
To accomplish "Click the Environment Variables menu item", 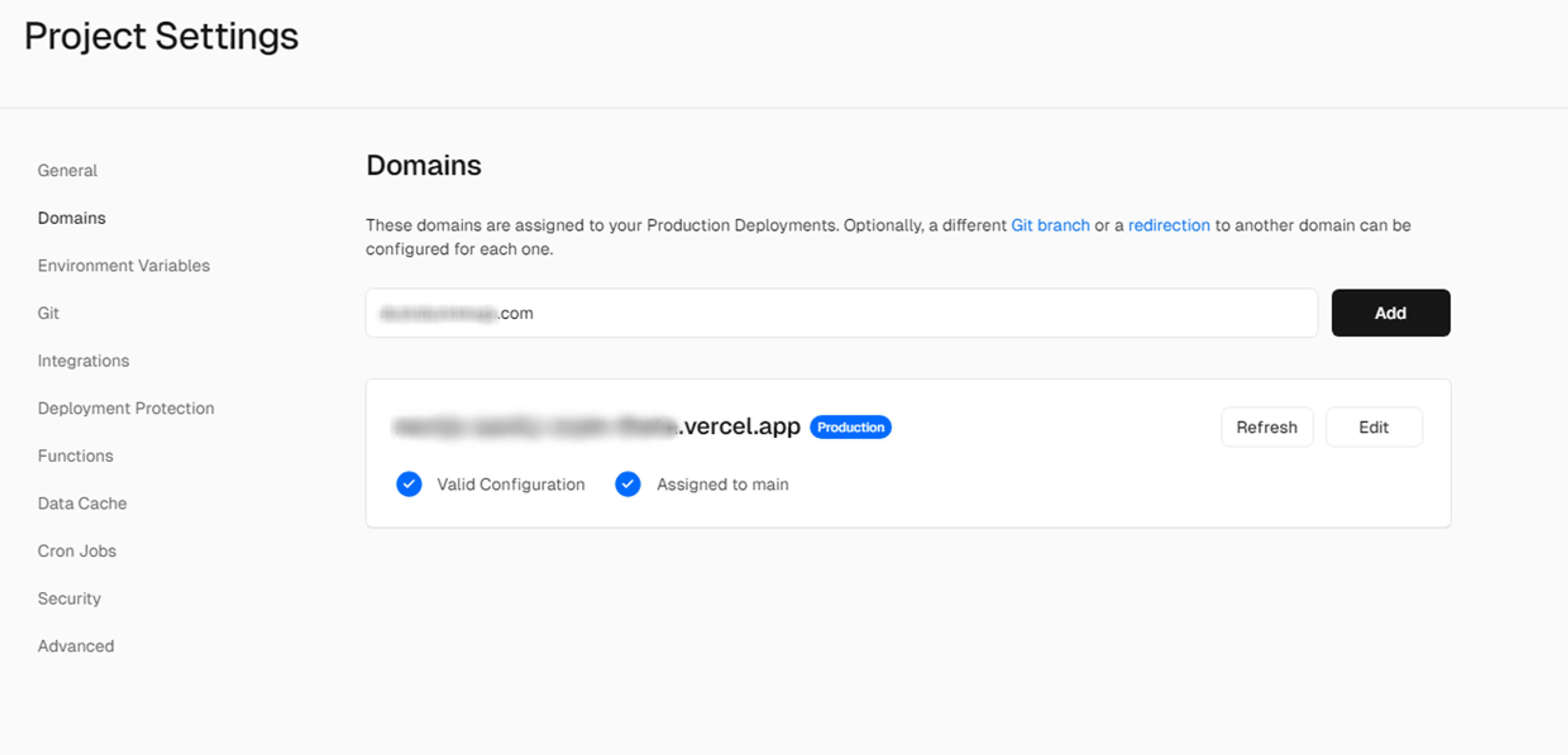I will (123, 265).
